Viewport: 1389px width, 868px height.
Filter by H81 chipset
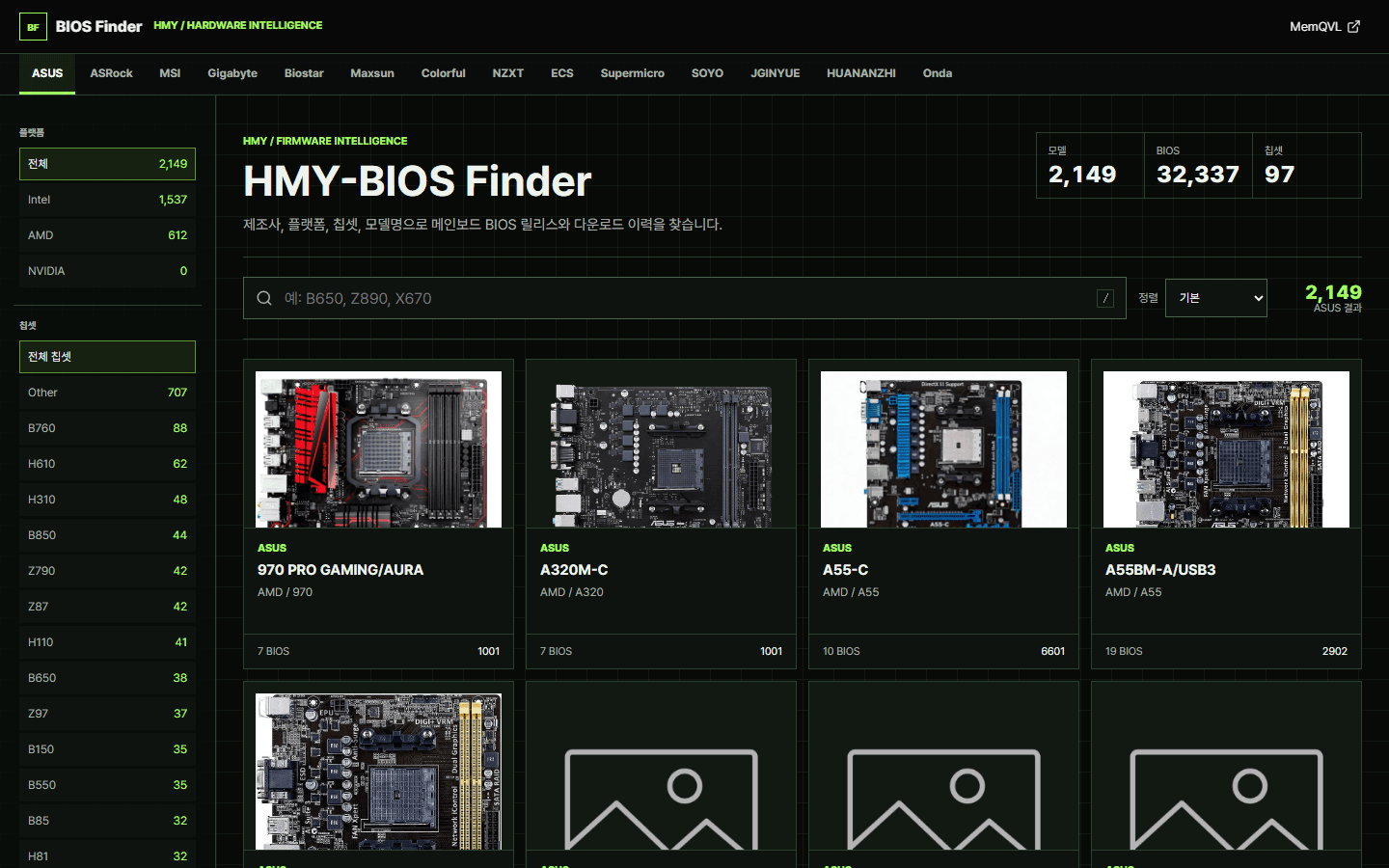point(107,856)
